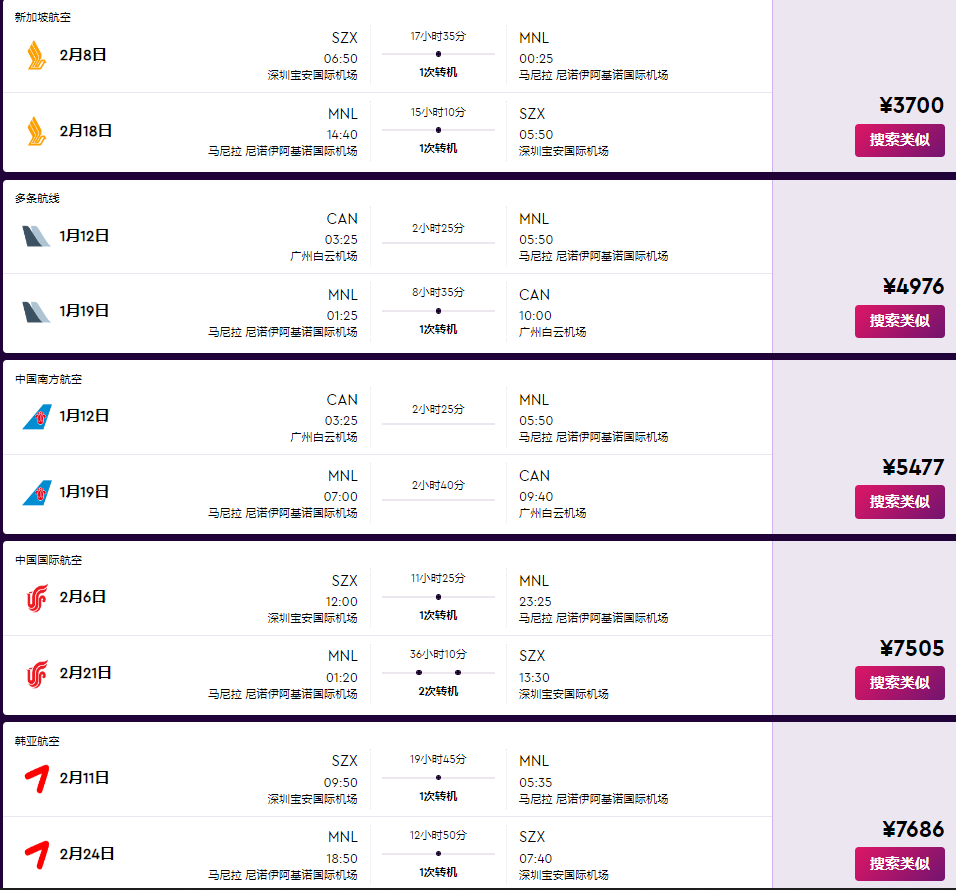Click the 36小时10分 flight duration
956x890 pixels.
tap(438, 654)
